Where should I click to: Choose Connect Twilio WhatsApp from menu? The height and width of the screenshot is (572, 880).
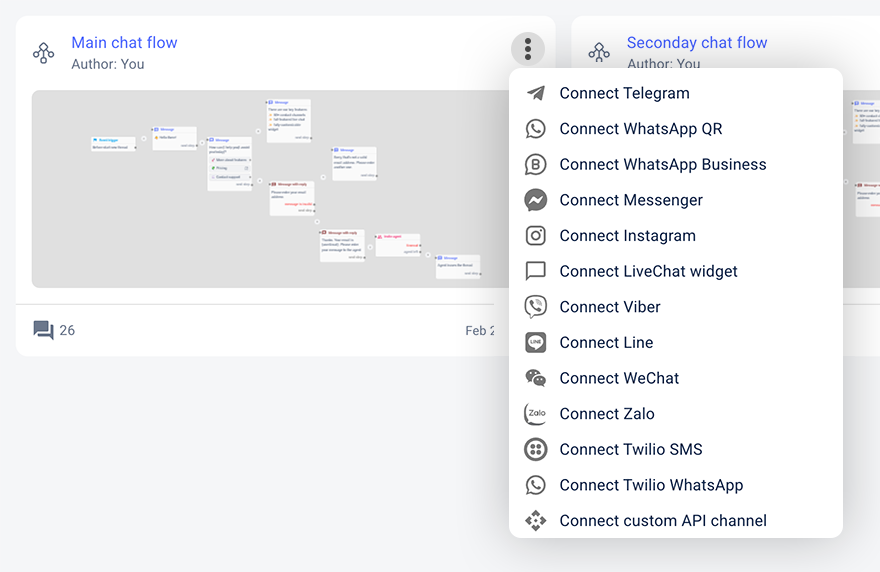[651, 485]
